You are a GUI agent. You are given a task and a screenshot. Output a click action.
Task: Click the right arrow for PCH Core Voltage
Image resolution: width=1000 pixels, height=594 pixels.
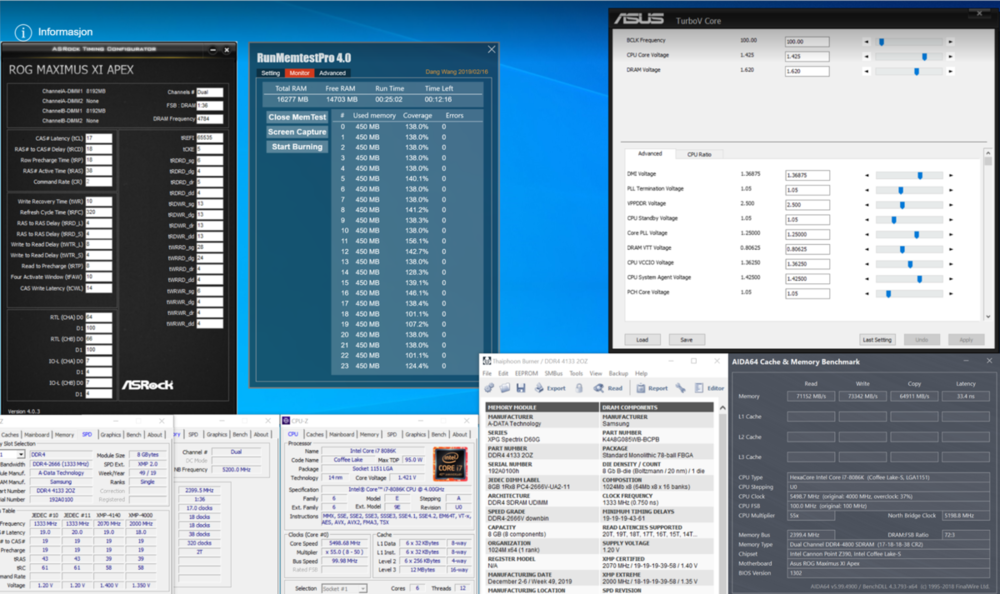tap(951, 293)
